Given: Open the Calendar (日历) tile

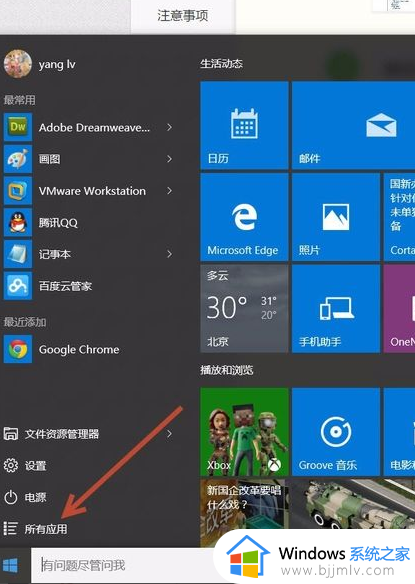Looking at the screenshot, I should (x=244, y=126).
